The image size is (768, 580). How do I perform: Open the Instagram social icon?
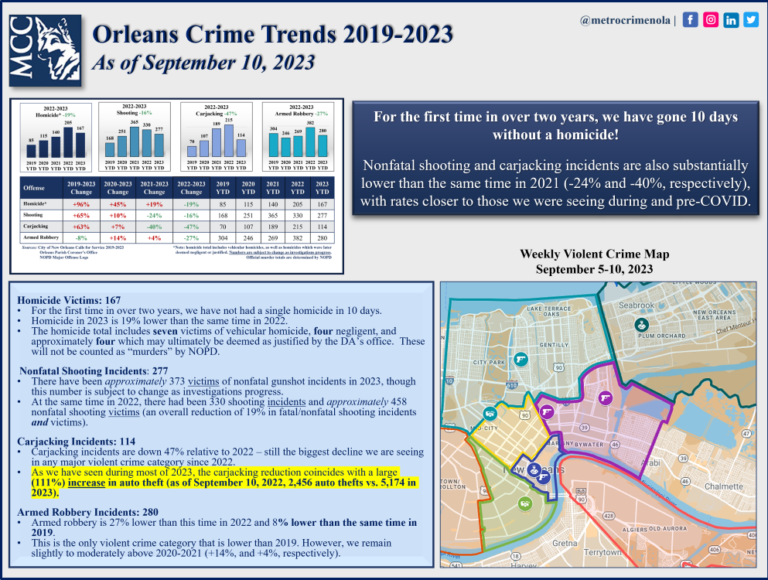click(x=711, y=20)
